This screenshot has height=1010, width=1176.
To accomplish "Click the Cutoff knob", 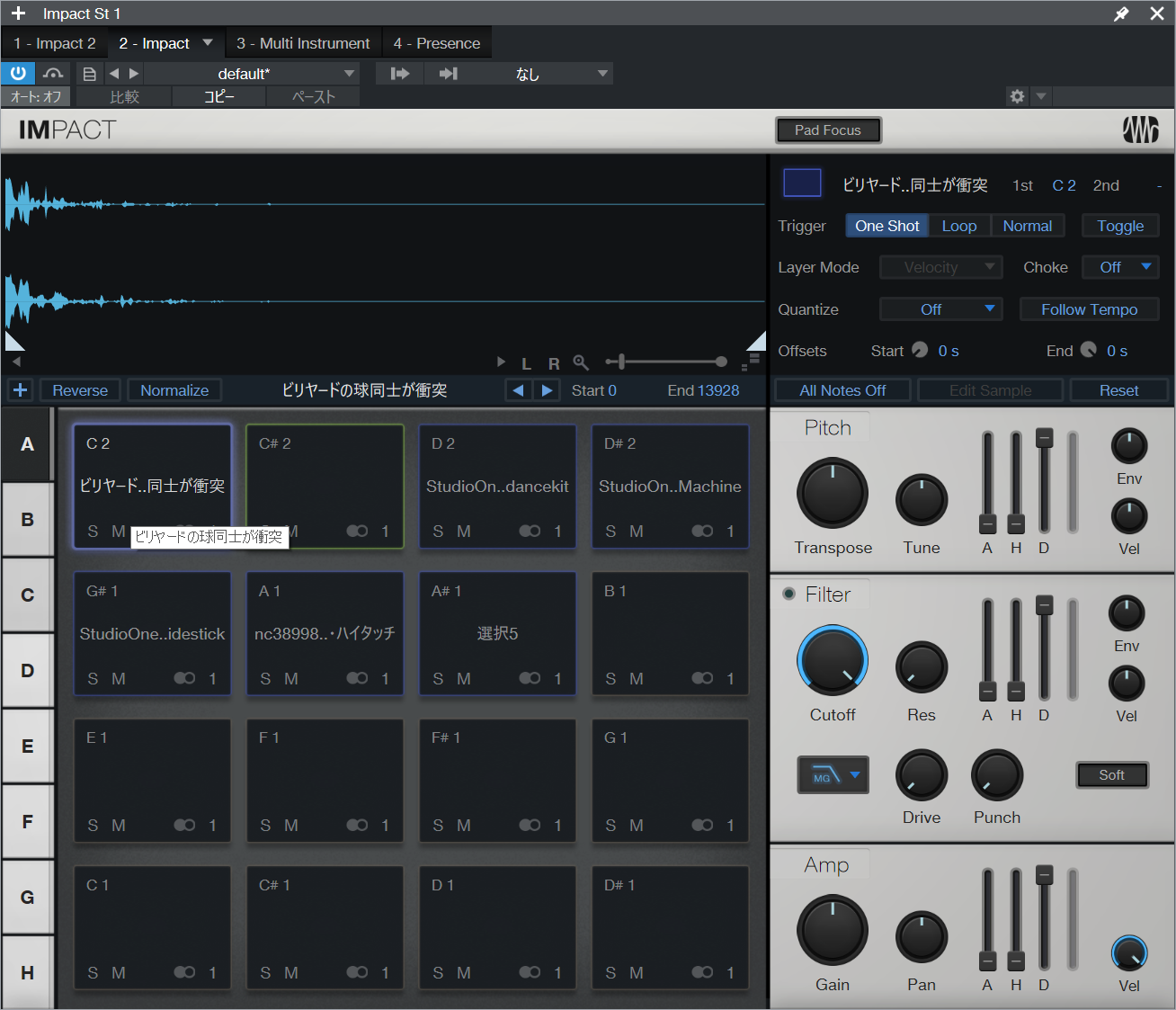I will coord(833,661).
